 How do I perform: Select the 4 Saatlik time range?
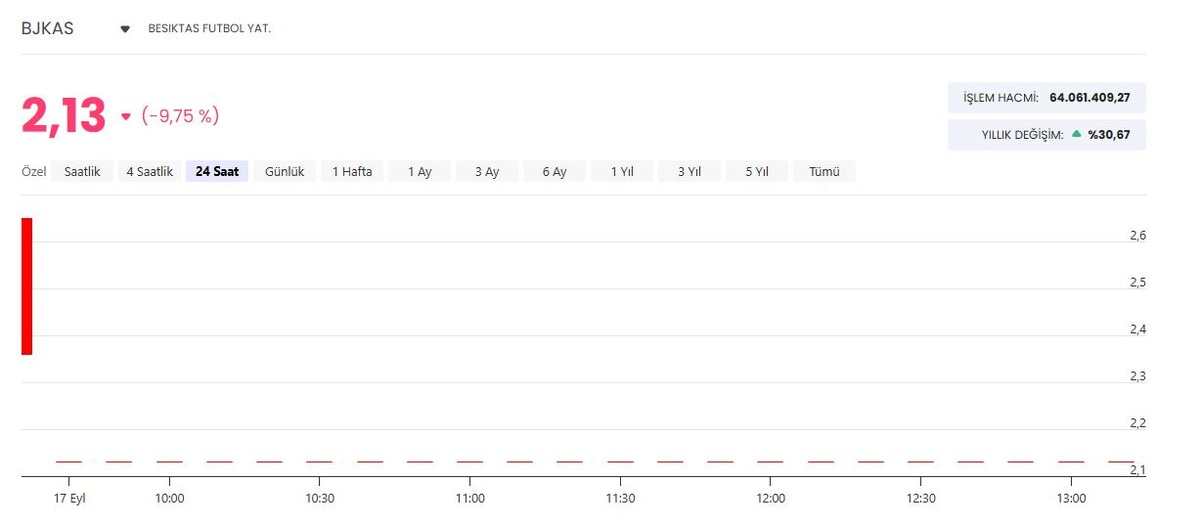tap(149, 172)
